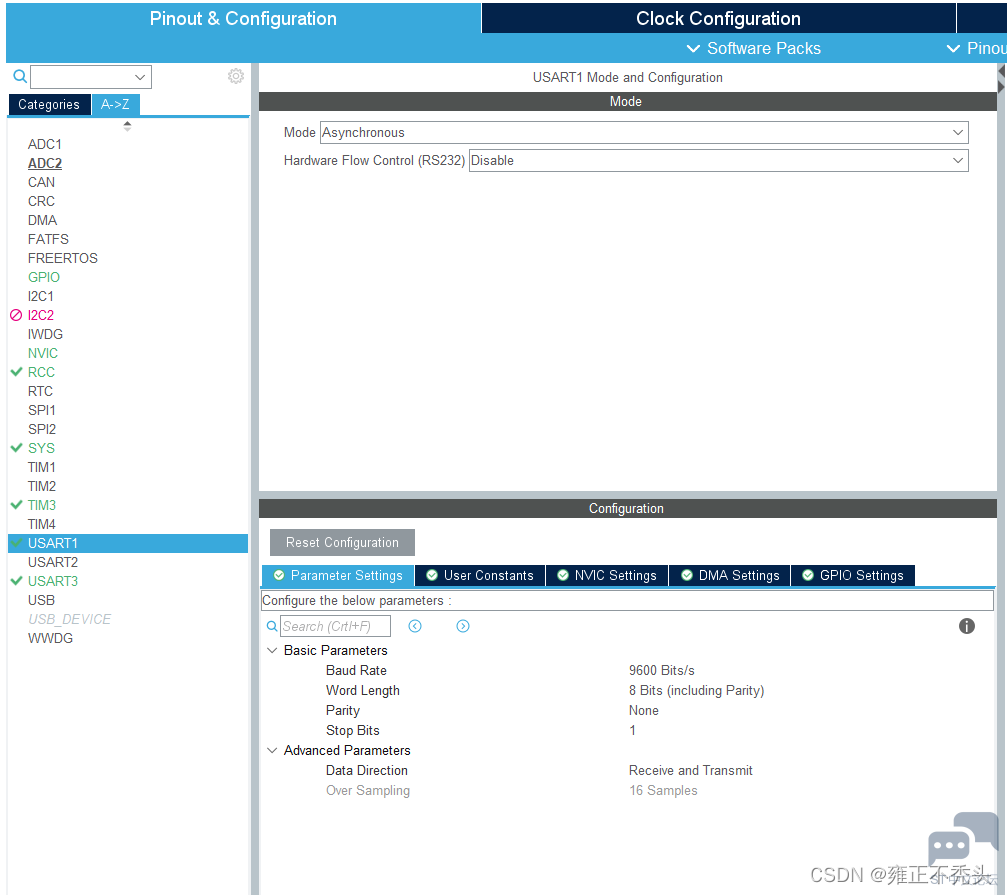Click the Reset Configuration button
This screenshot has height=895, width=1007.
coord(342,543)
